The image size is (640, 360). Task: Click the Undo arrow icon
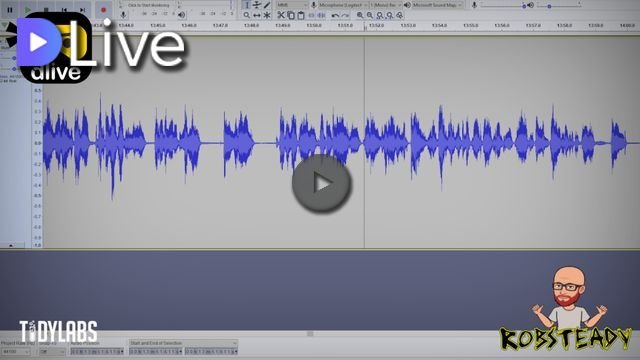click(335, 15)
